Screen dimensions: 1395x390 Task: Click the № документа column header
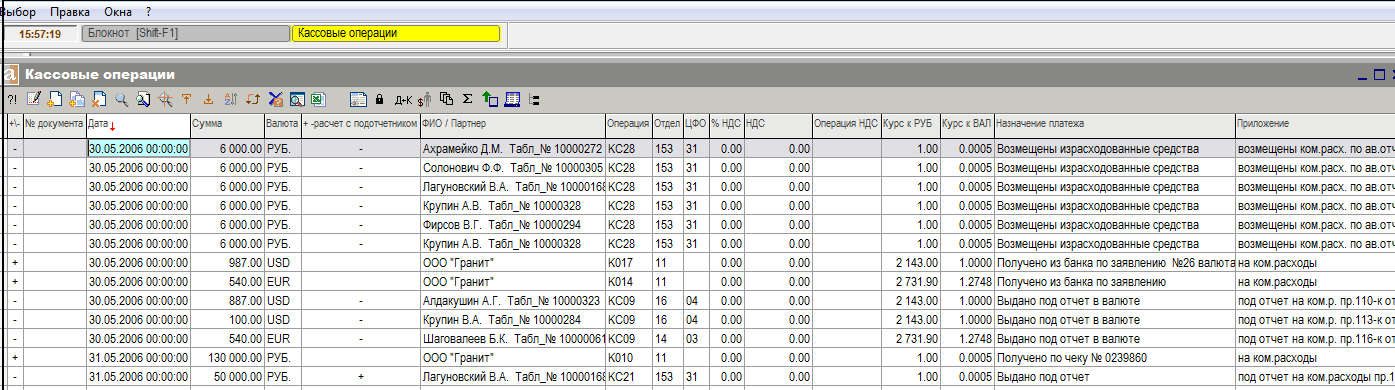54,125
